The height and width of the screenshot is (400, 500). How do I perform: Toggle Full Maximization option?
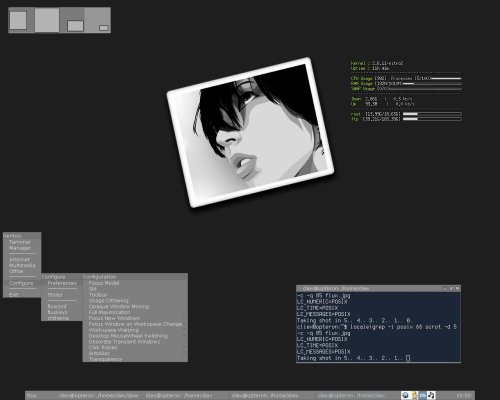pos(135,312)
